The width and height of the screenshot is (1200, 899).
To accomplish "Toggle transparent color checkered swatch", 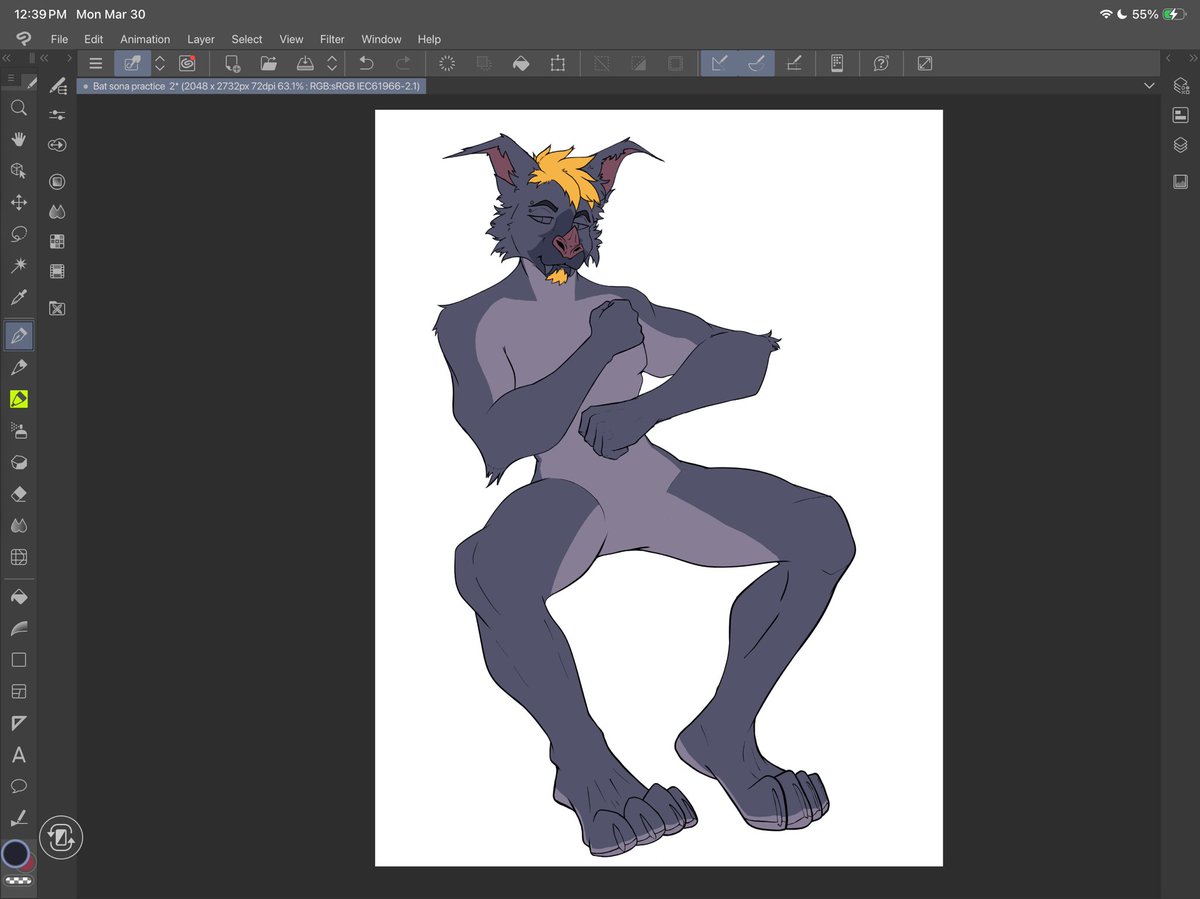I will point(18,881).
